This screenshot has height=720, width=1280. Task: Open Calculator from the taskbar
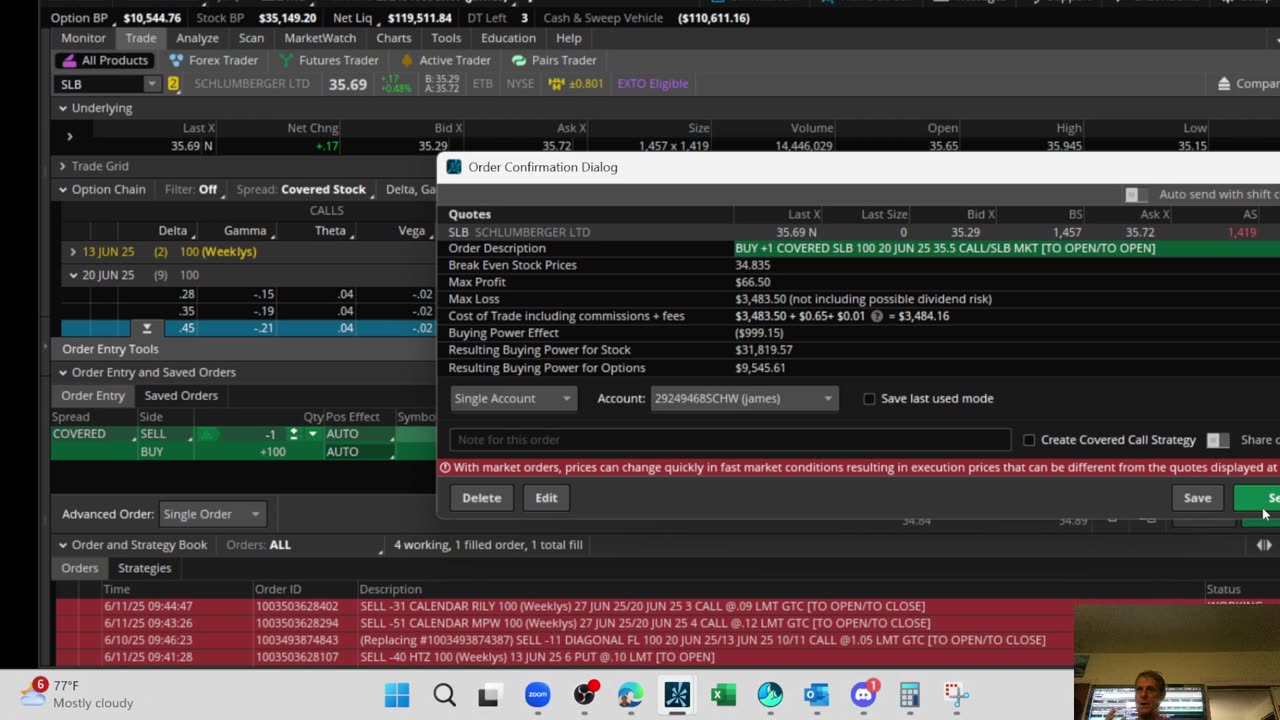coord(909,695)
